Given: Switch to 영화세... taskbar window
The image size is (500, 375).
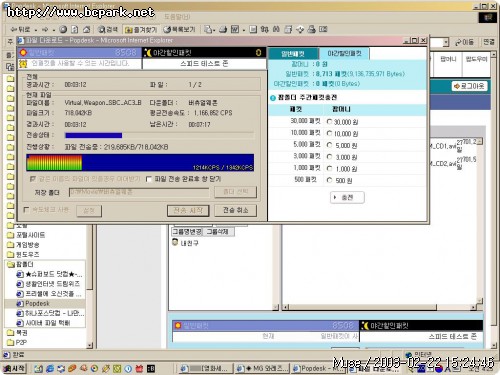Looking at the screenshot, I should click(x=206, y=368).
